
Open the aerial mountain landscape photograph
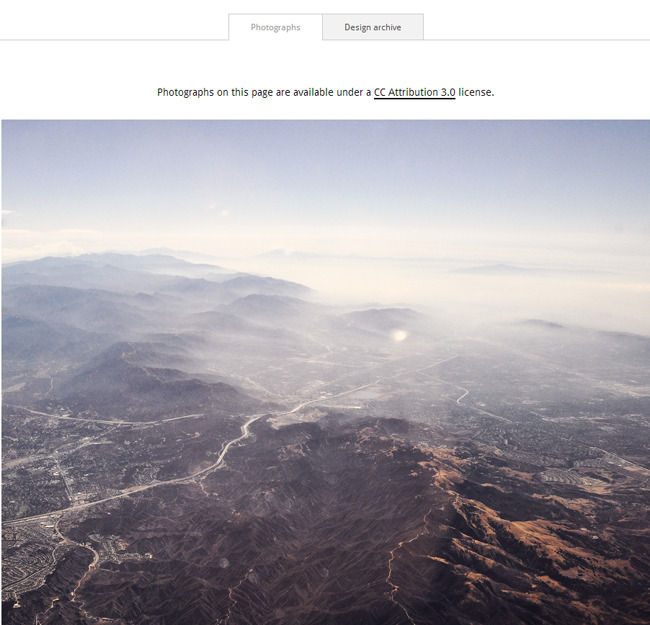(x=325, y=372)
